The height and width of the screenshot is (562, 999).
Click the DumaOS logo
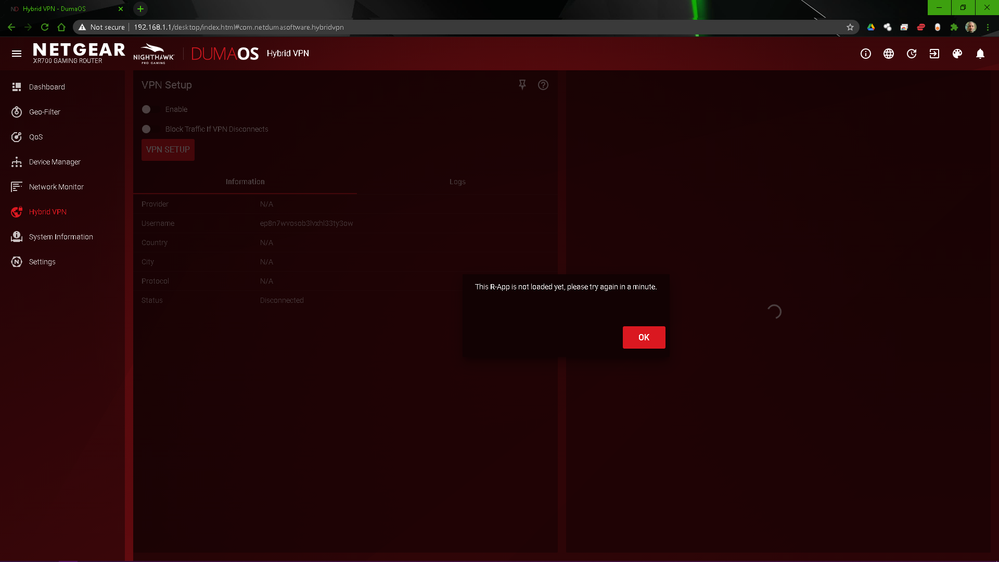click(225, 54)
